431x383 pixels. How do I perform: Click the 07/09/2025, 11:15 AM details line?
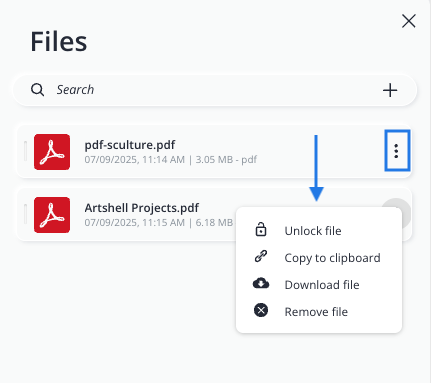[x=159, y=222]
